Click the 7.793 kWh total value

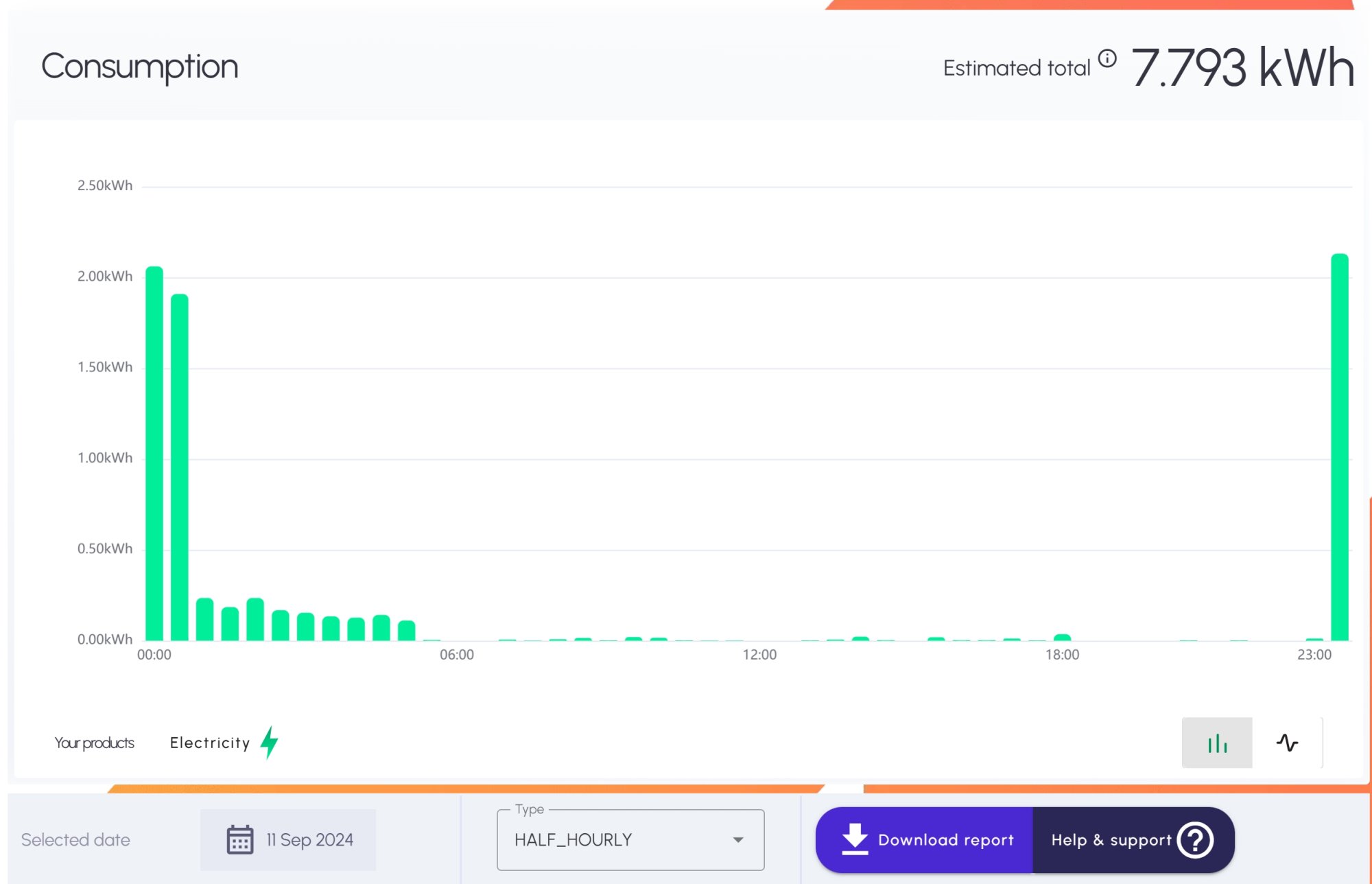[x=1242, y=67]
